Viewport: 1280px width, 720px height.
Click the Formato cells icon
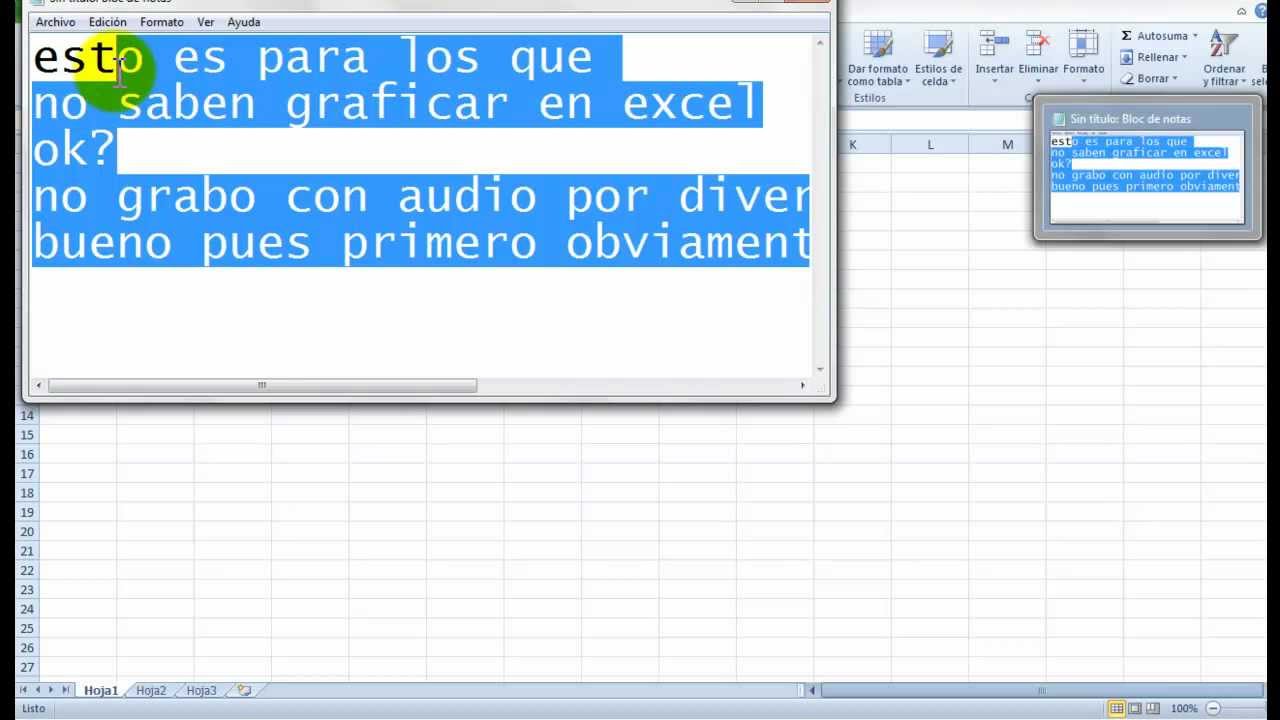tap(1083, 44)
